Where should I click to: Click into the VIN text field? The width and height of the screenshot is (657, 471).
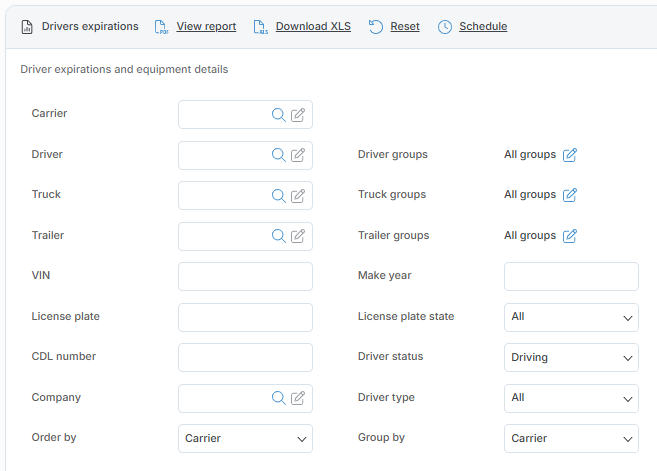click(245, 277)
